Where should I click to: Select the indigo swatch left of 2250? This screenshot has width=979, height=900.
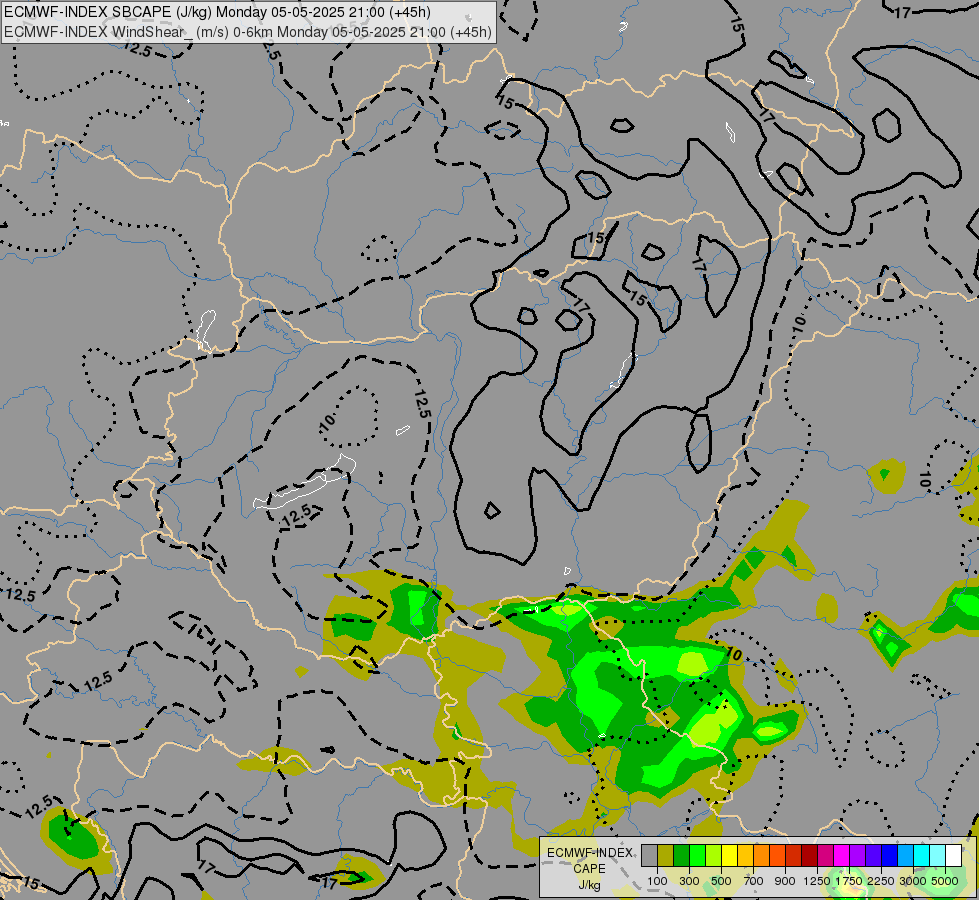click(873, 856)
